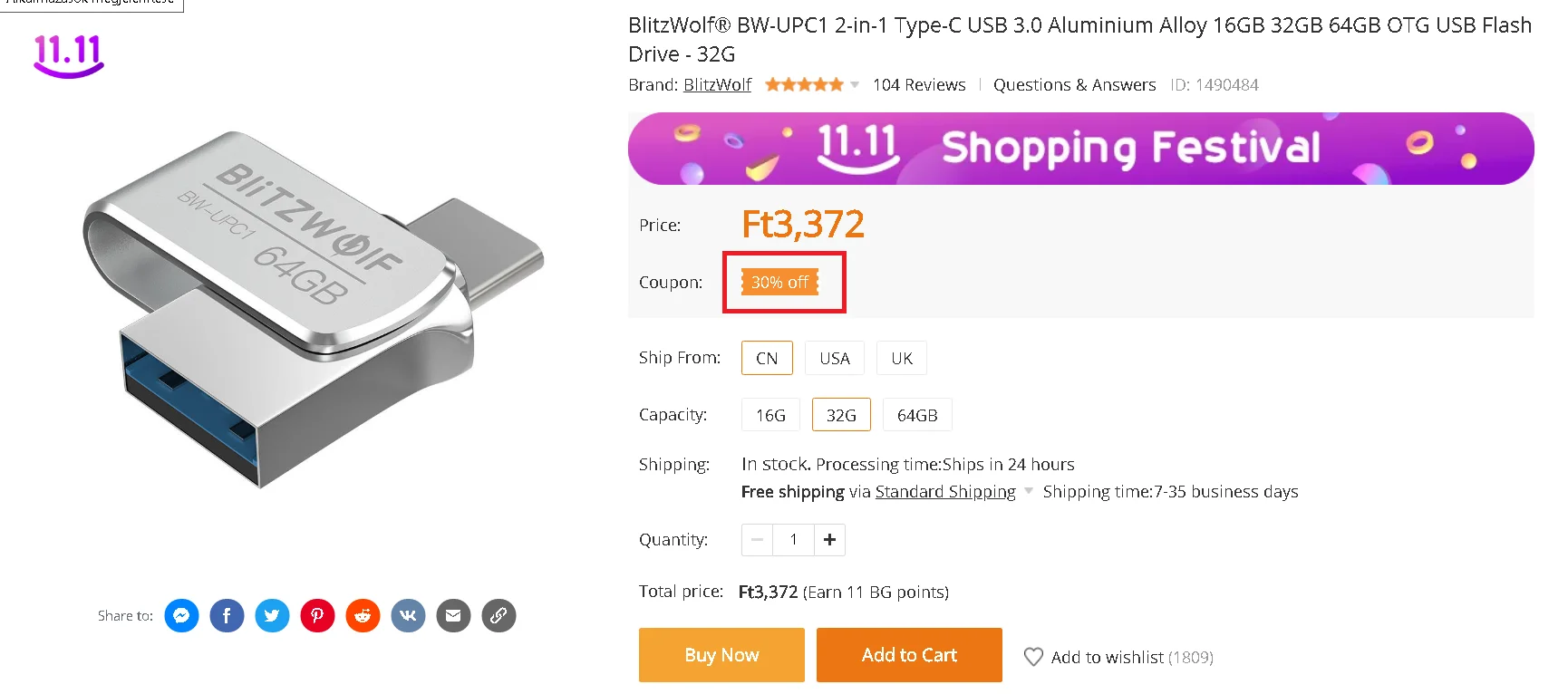The width and height of the screenshot is (1568, 694).
Task: Choose the 64GB capacity option
Action: [x=917, y=415]
